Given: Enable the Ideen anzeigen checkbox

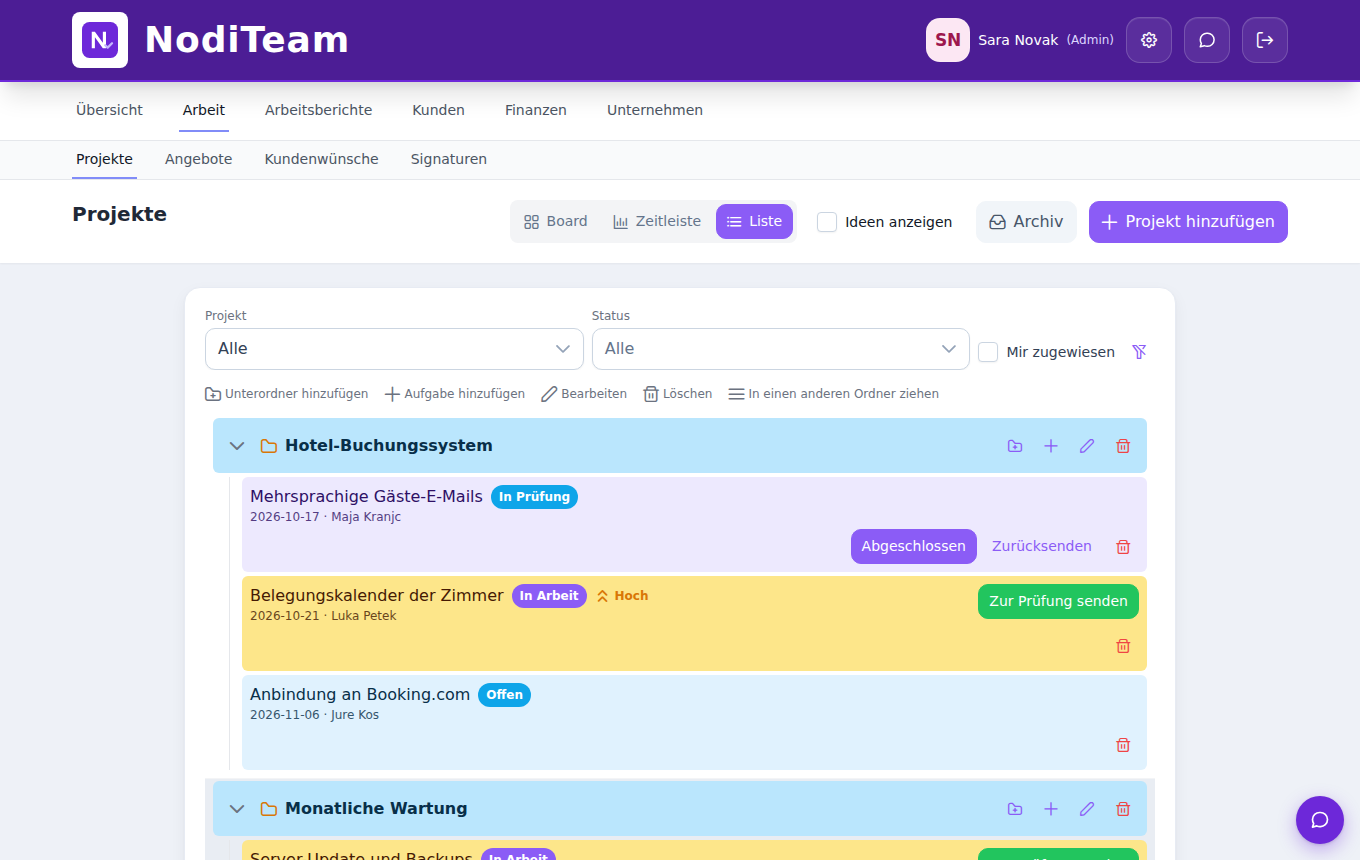Looking at the screenshot, I should click(x=827, y=222).
